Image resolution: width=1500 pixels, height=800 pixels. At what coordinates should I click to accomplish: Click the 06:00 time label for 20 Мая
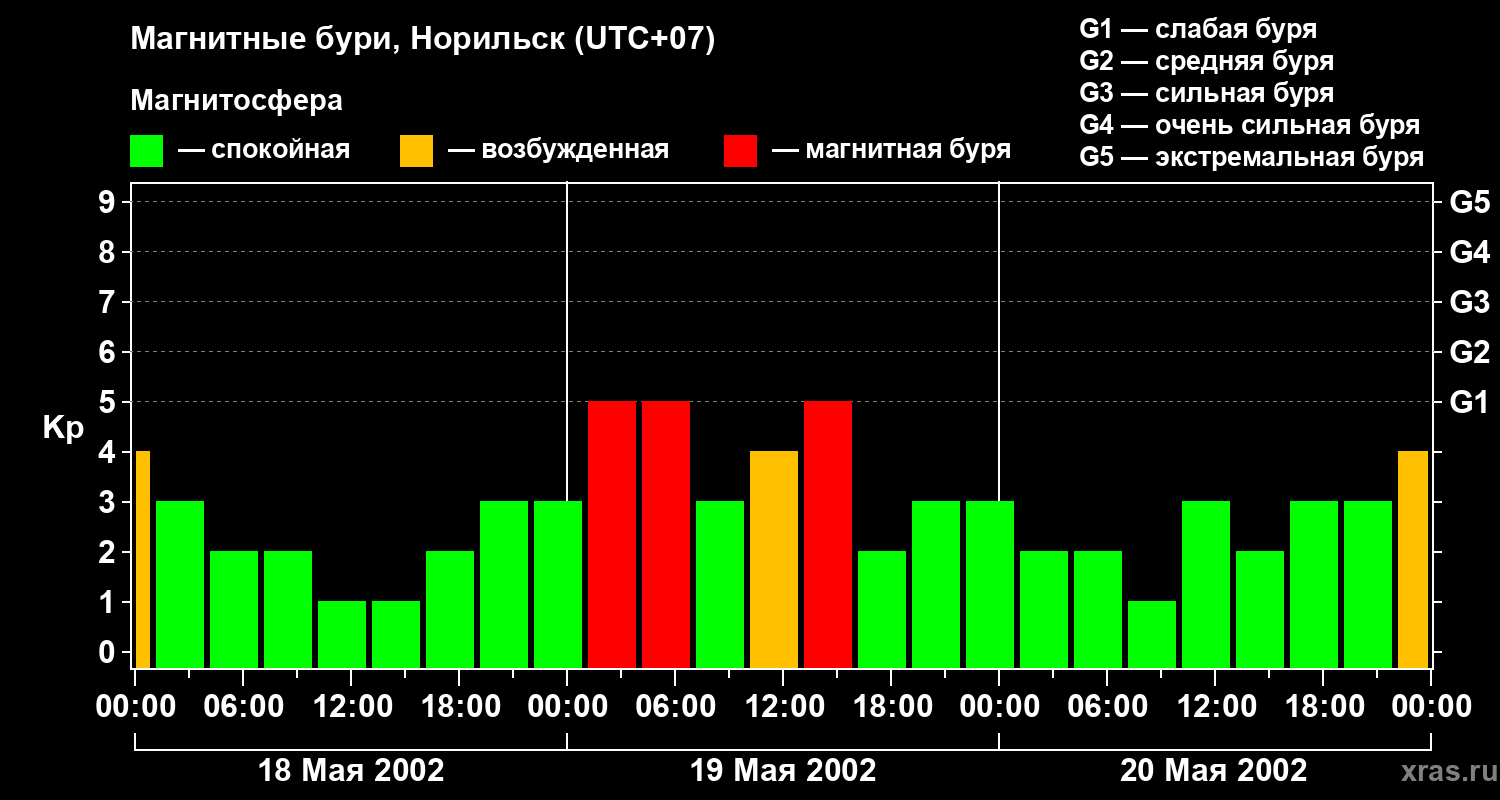coord(1107,707)
